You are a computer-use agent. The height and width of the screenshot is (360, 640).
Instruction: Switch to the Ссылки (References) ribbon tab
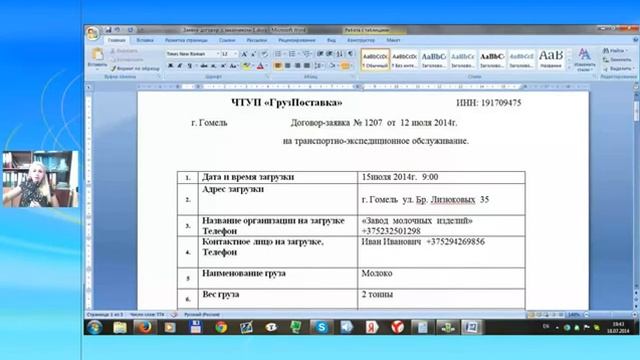(x=227, y=40)
